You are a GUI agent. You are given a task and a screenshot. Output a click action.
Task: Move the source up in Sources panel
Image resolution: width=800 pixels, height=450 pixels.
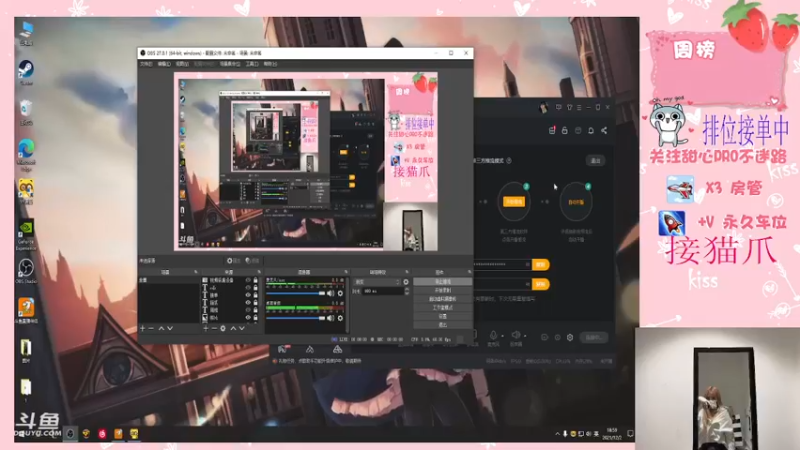click(233, 329)
